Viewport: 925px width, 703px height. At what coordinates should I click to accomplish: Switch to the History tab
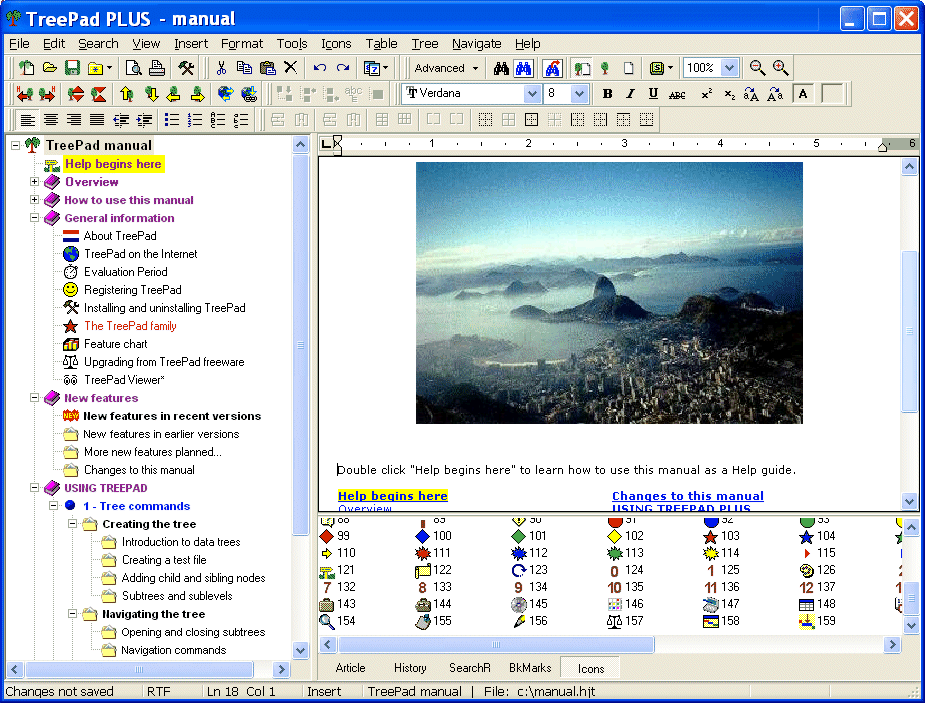(x=410, y=668)
